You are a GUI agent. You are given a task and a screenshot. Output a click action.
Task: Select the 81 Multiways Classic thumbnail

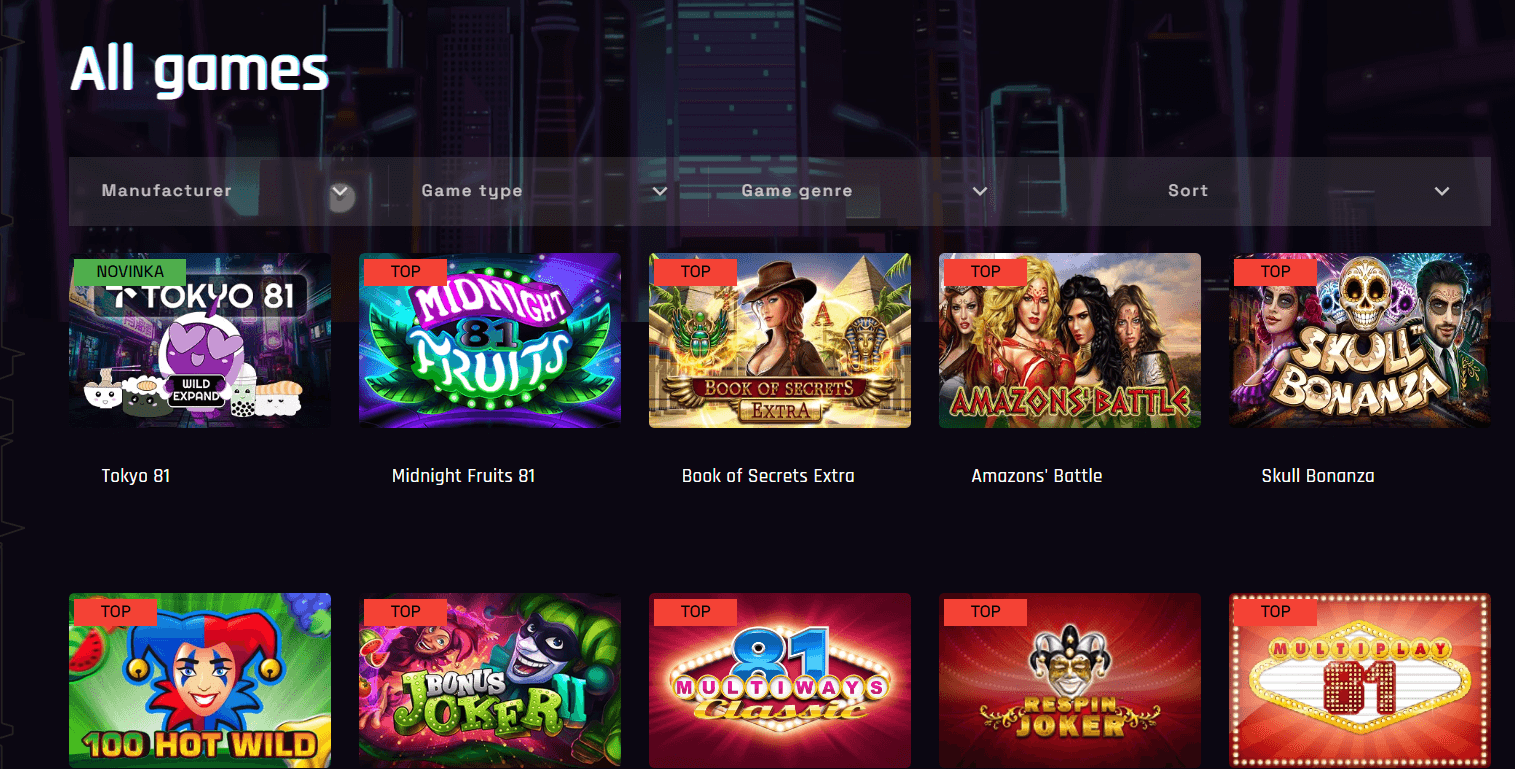click(x=780, y=681)
